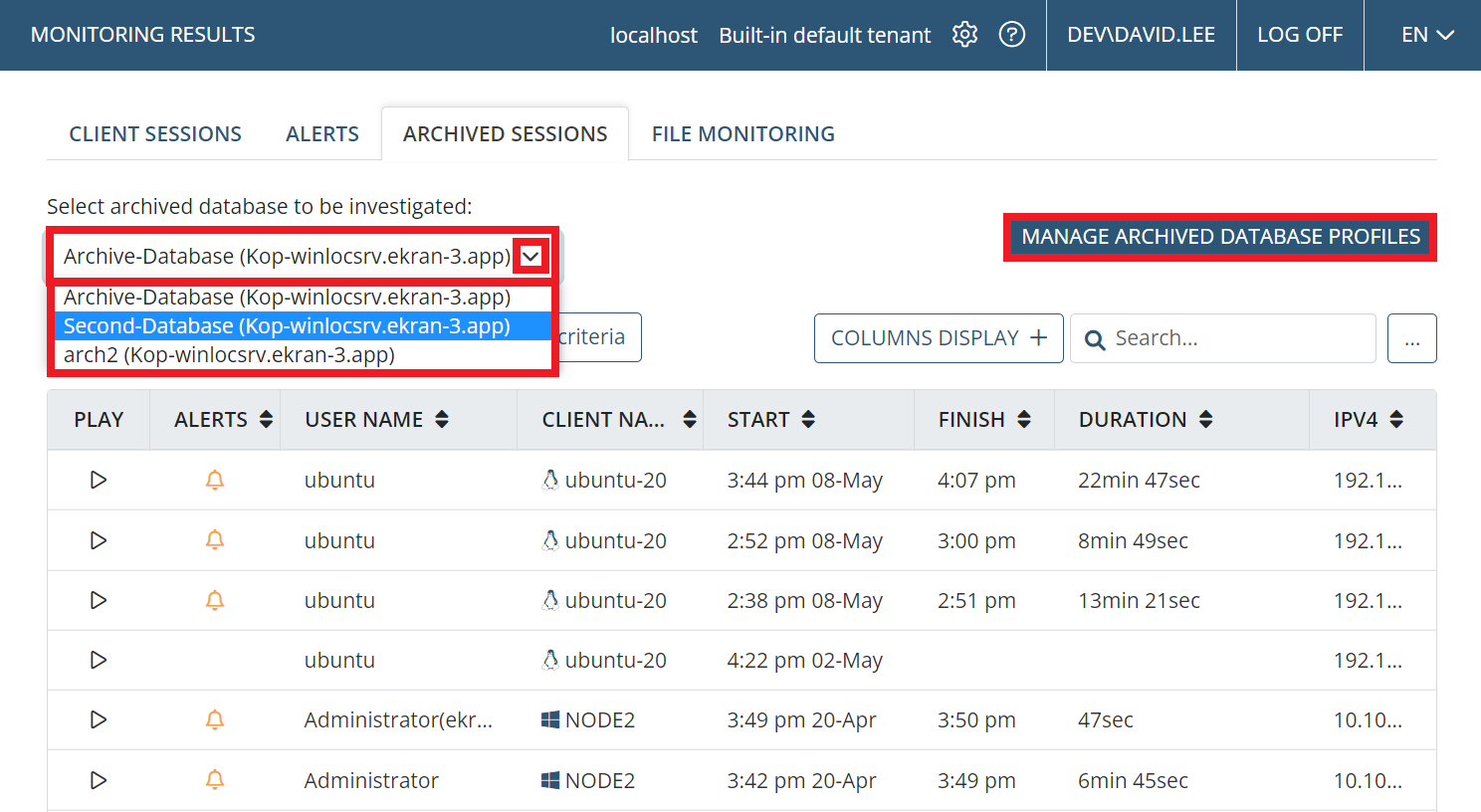Click Manage Archived Database Profiles button
1481x812 pixels.
click(x=1220, y=237)
